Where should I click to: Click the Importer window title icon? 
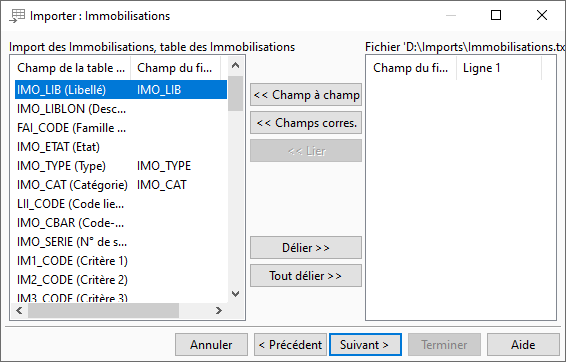pyautogui.click(x=17, y=16)
